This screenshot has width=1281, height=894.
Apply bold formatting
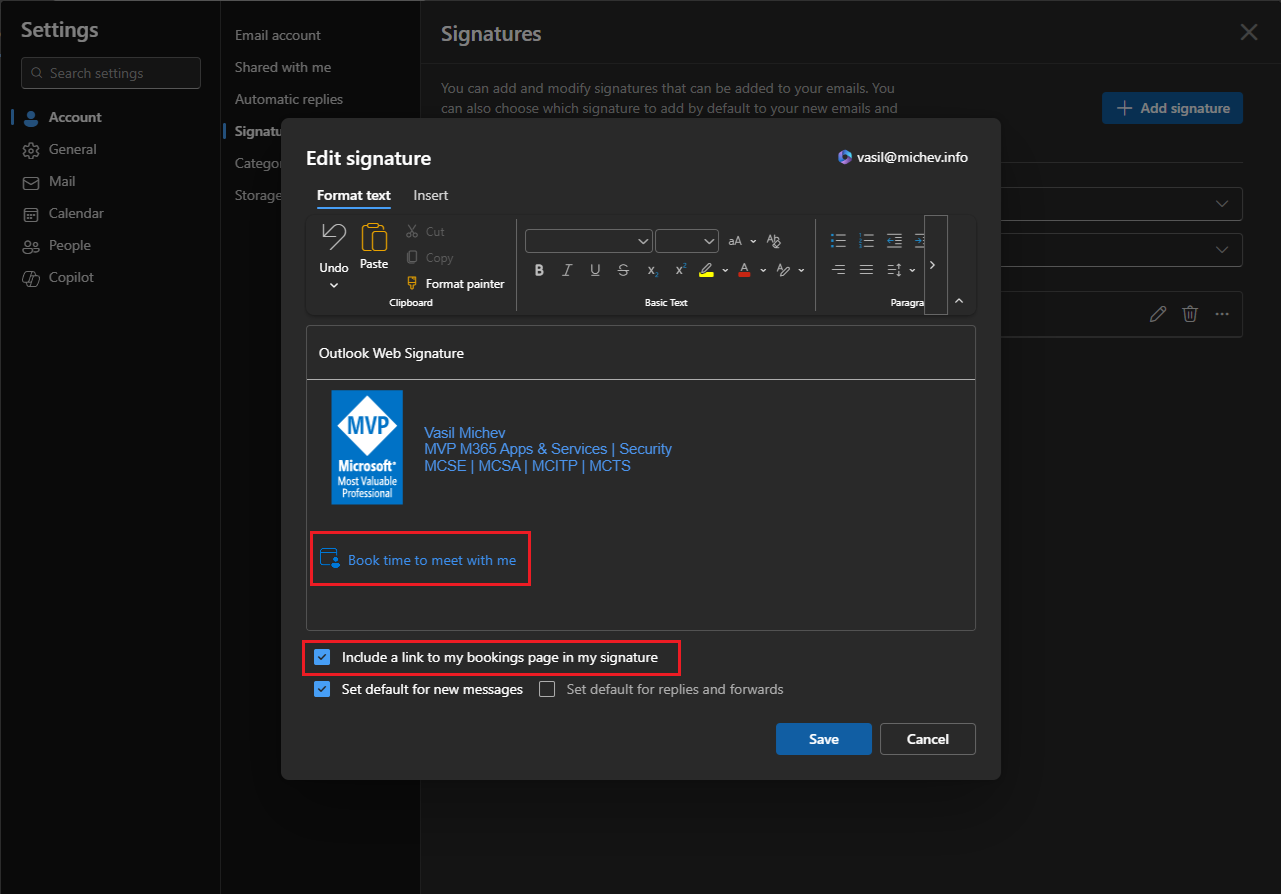click(x=539, y=270)
